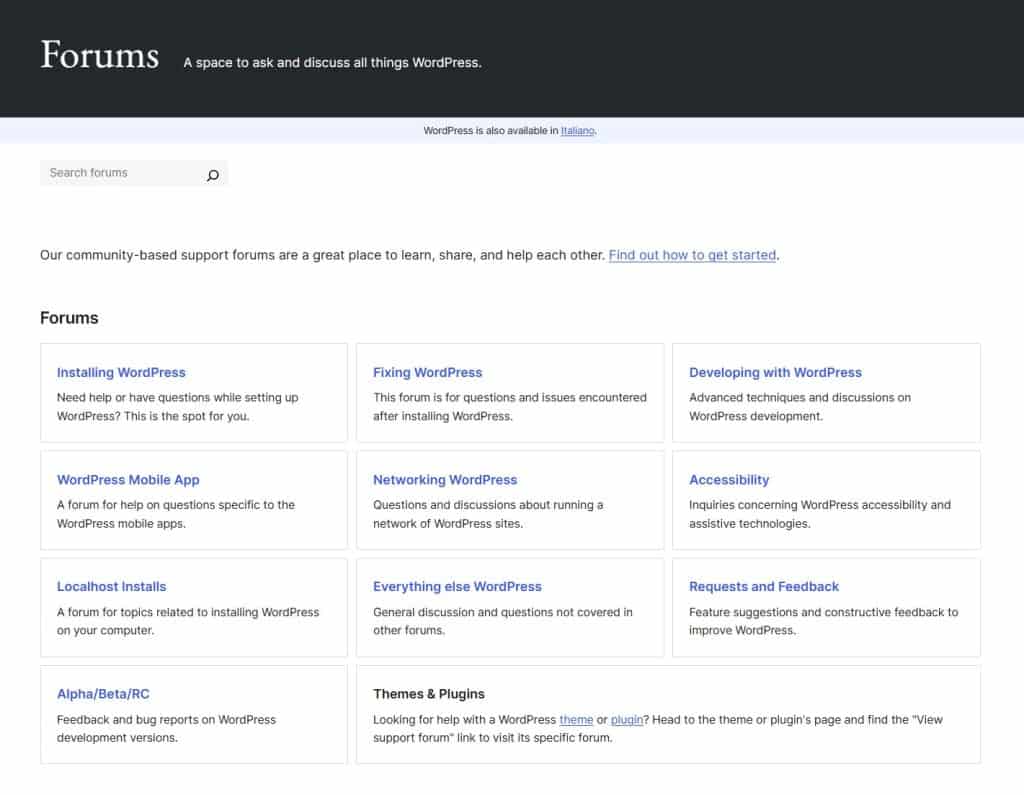Click 'Inquiries concerning WordPress accessibility and' text
This screenshot has height=795, width=1024.
(820, 505)
